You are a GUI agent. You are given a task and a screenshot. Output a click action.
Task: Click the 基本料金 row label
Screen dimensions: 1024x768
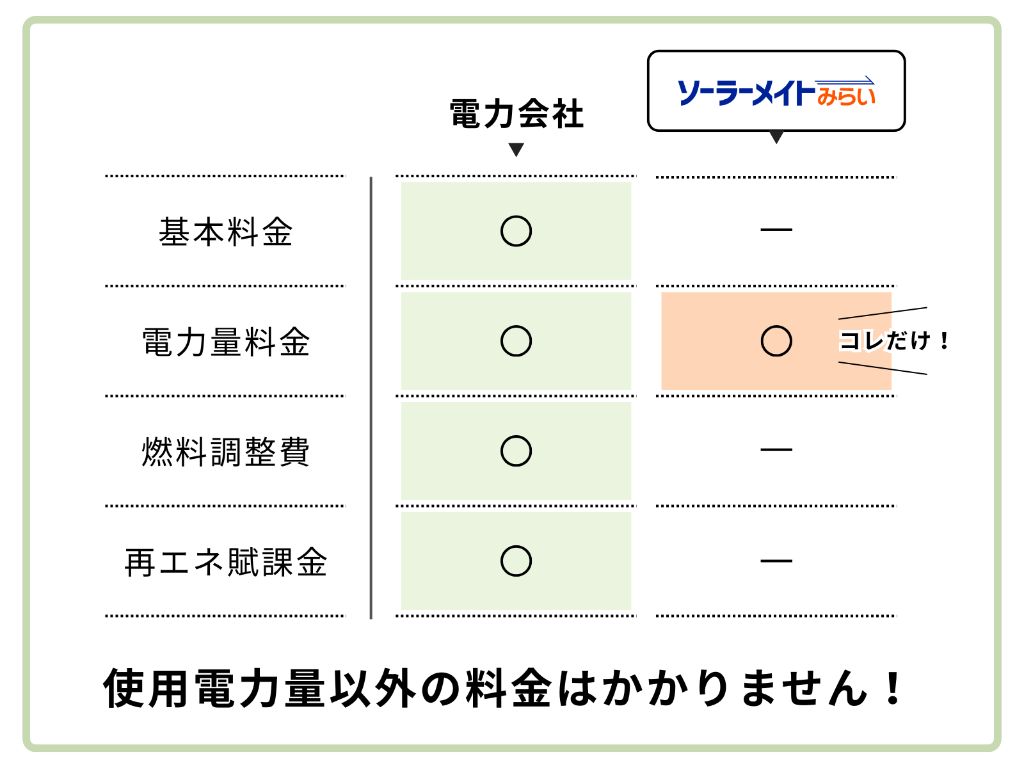pyautogui.click(x=226, y=232)
